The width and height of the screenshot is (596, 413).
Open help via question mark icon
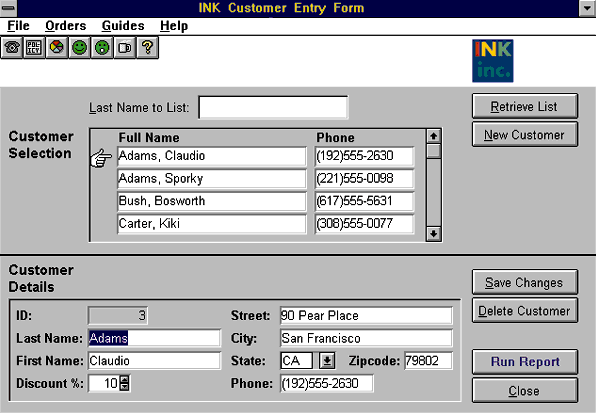pyautogui.click(x=147, y=48)
